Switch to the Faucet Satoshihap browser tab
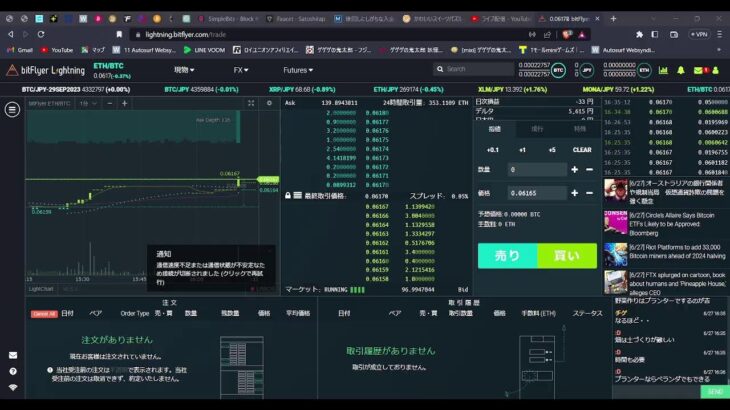This screenshot has width=730, height=410. point(296,19)
